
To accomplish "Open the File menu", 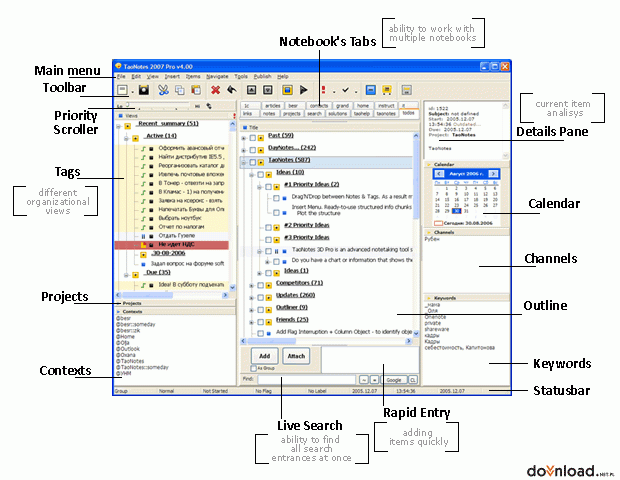I will [x=121, y=76].
